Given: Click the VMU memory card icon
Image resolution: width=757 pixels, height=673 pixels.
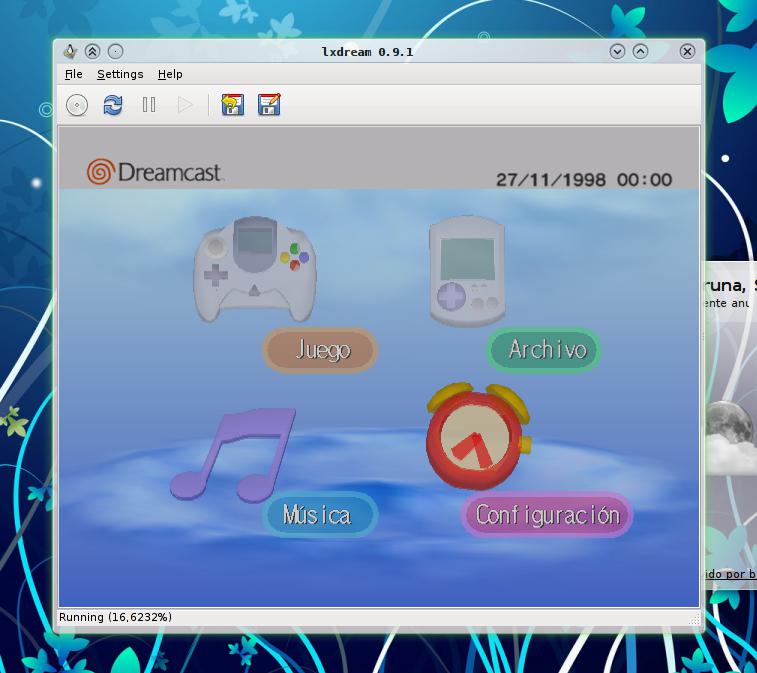Looking at the screenshot, I should (x=467, y=270).
